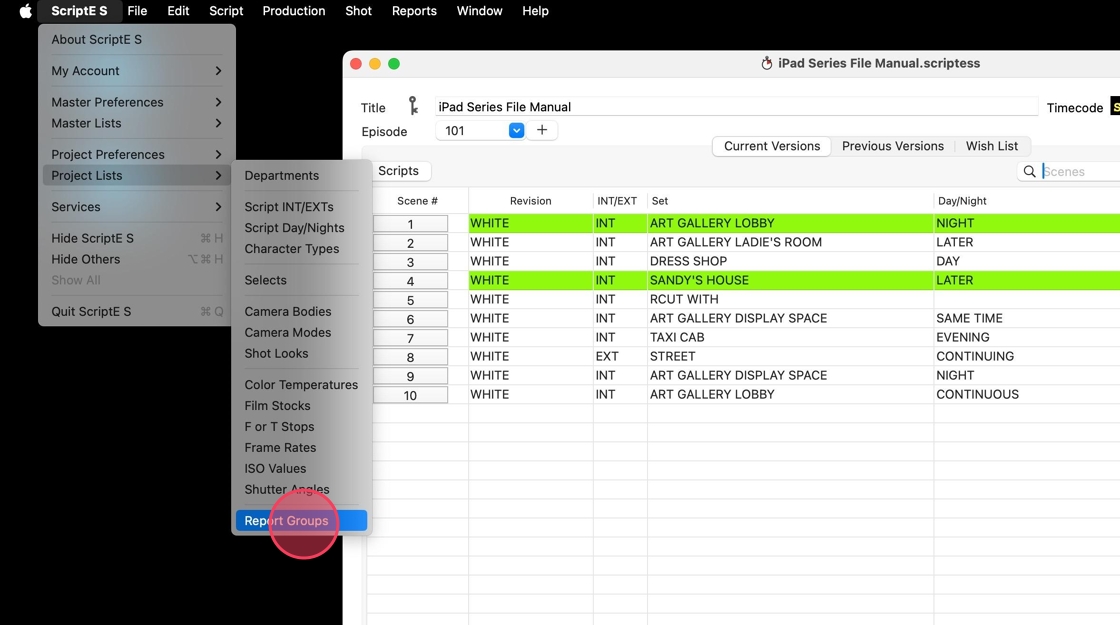Click the key icon beside Title
1120x625 pixels.
point(413,106)
